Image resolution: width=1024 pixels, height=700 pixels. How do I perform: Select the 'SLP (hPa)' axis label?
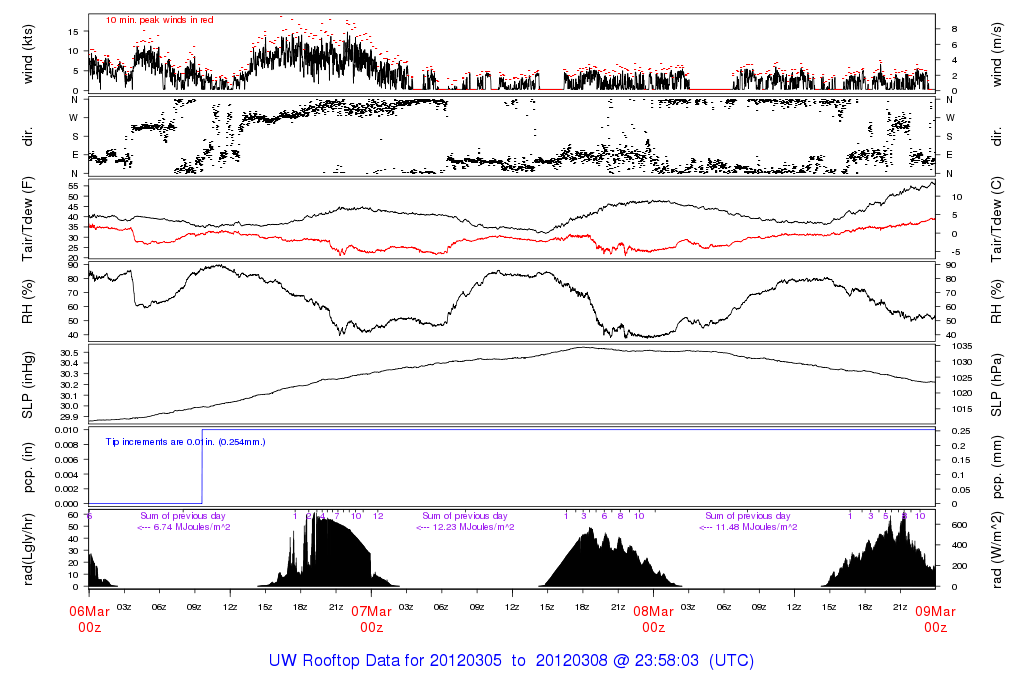pyautogui.click(x=996, y=385)
